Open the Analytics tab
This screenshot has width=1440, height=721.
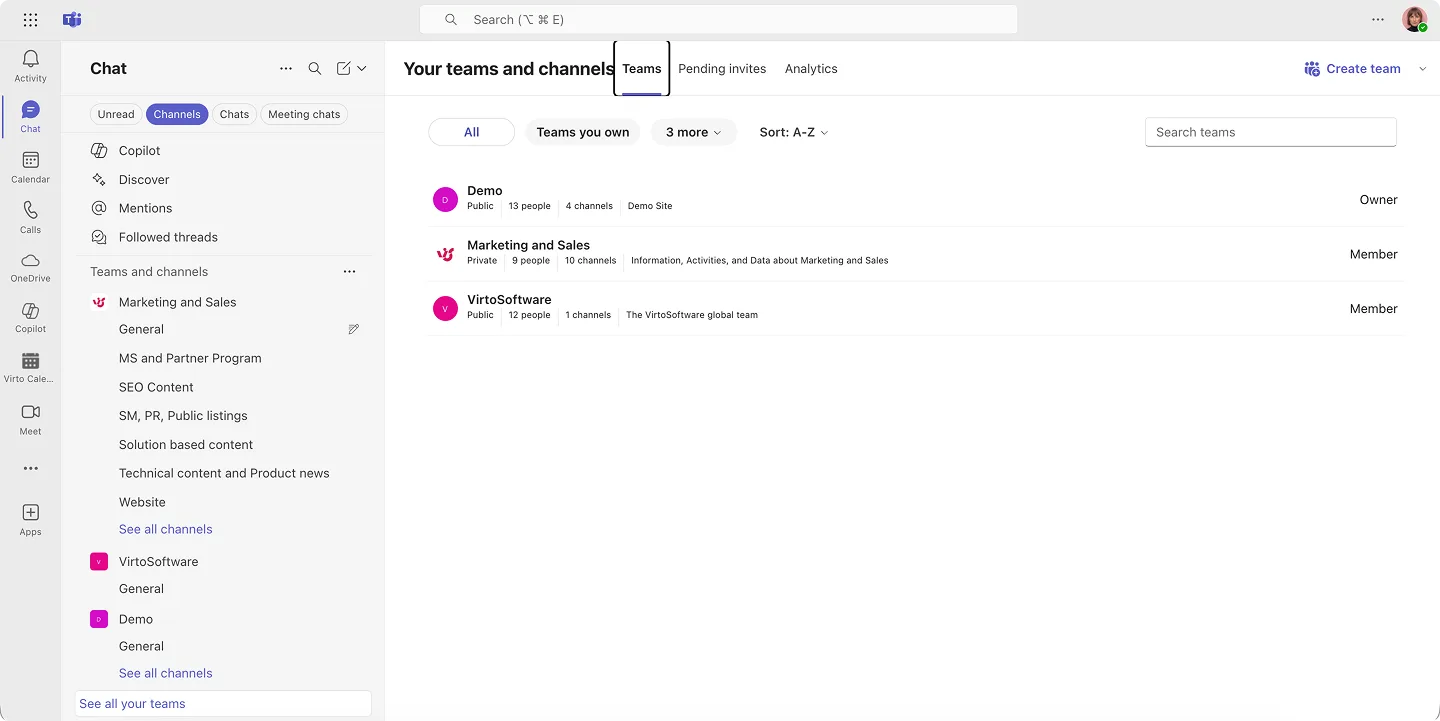tap(811, 68)
